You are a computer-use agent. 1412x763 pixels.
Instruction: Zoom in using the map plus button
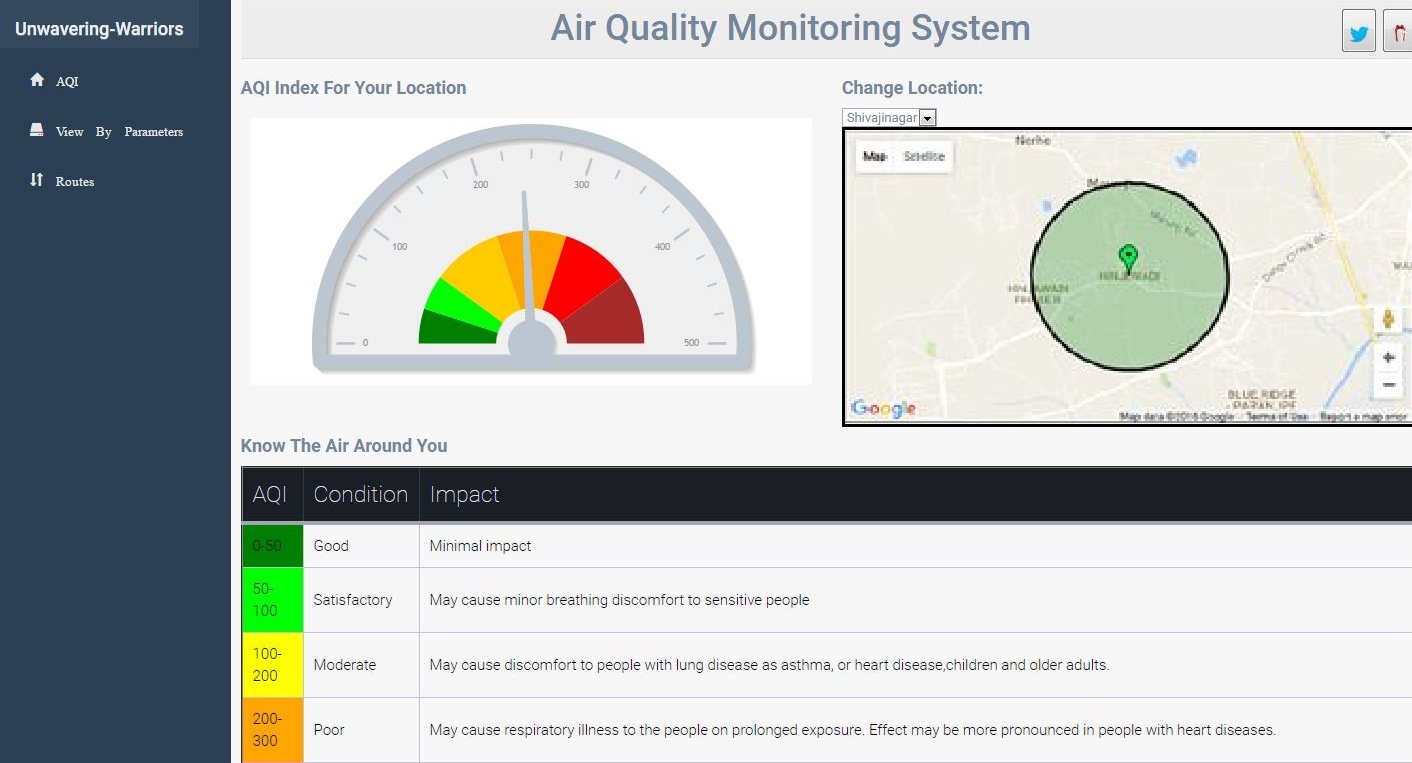pos(1388,357)
